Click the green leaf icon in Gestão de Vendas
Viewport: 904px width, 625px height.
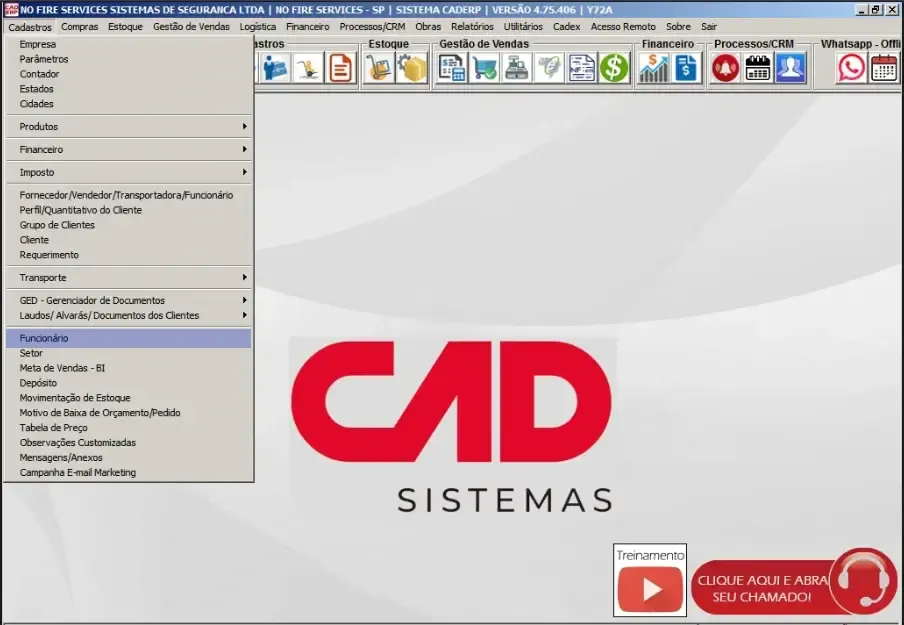(549, 68)
